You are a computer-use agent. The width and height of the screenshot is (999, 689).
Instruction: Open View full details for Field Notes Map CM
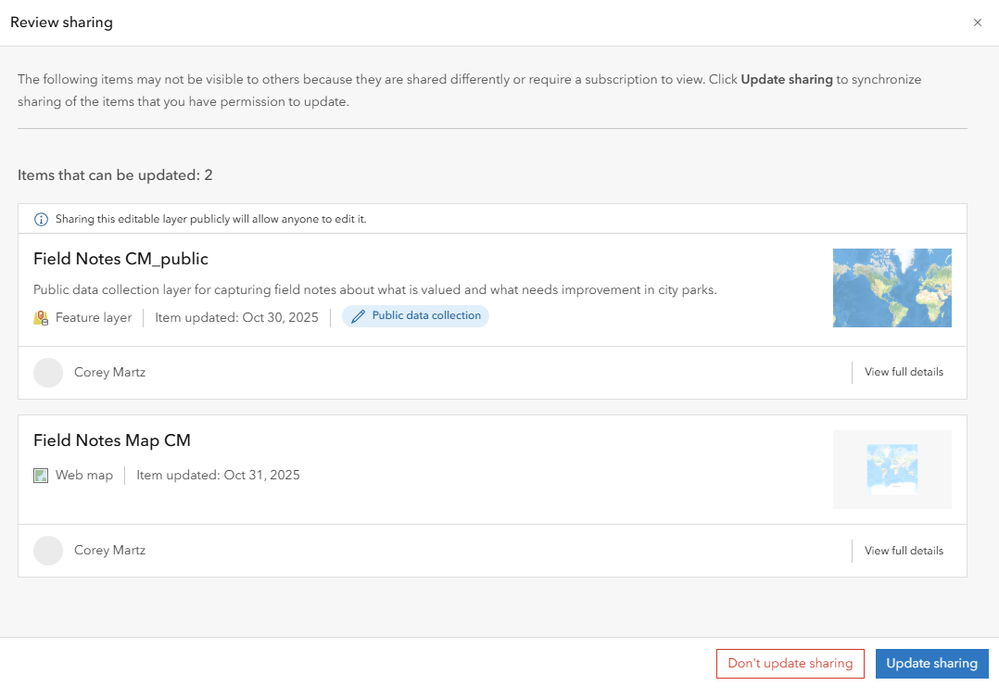click(903, 550)
